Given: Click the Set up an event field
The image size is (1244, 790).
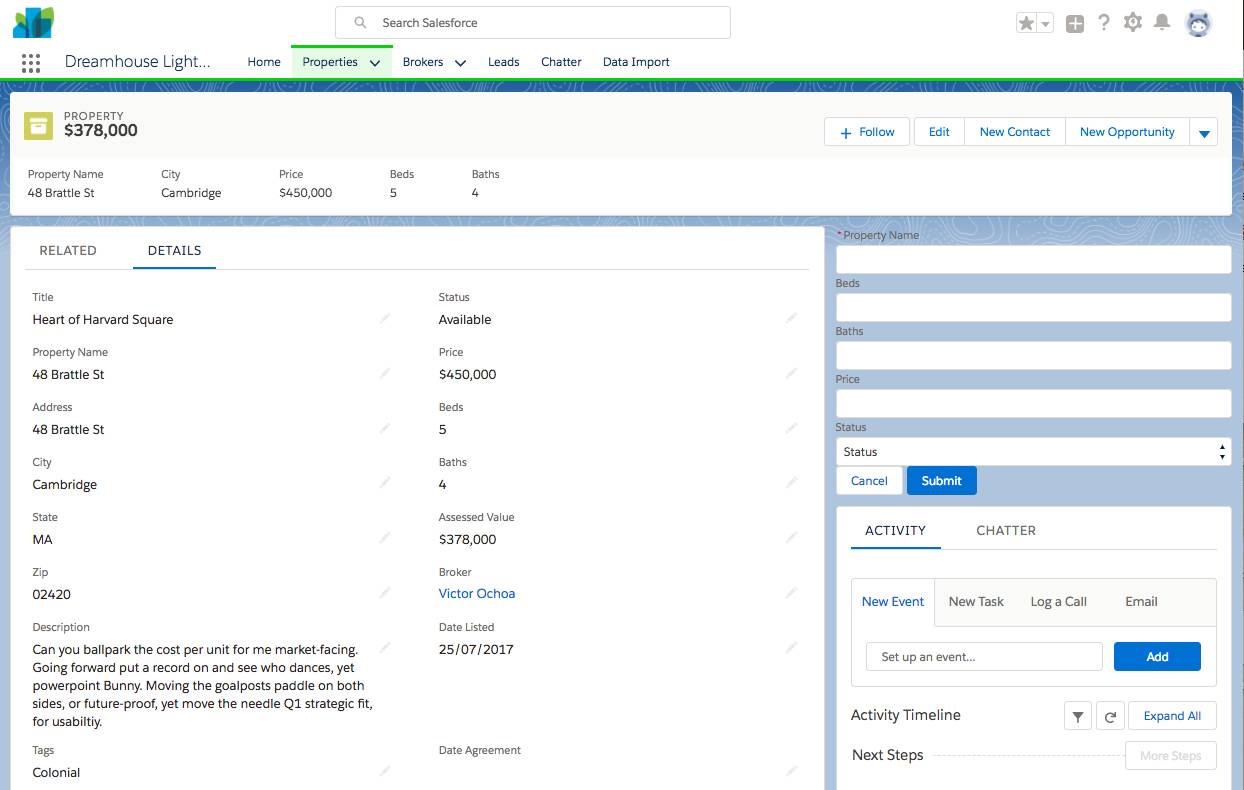Looking at the screenshot, I should click(x=984, y=657).
